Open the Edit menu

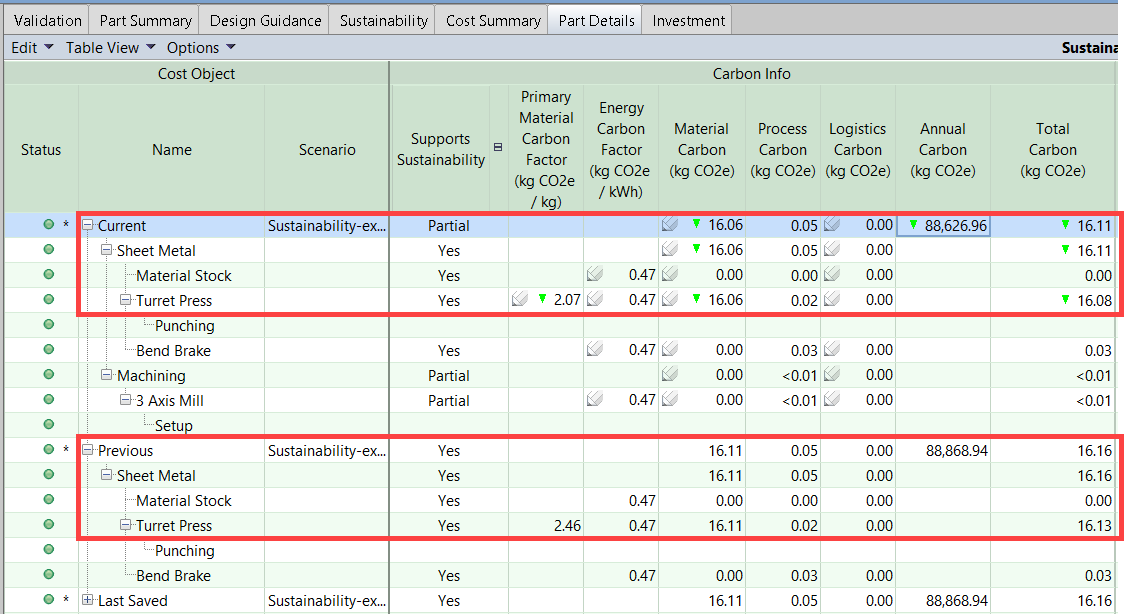(32, 47)
